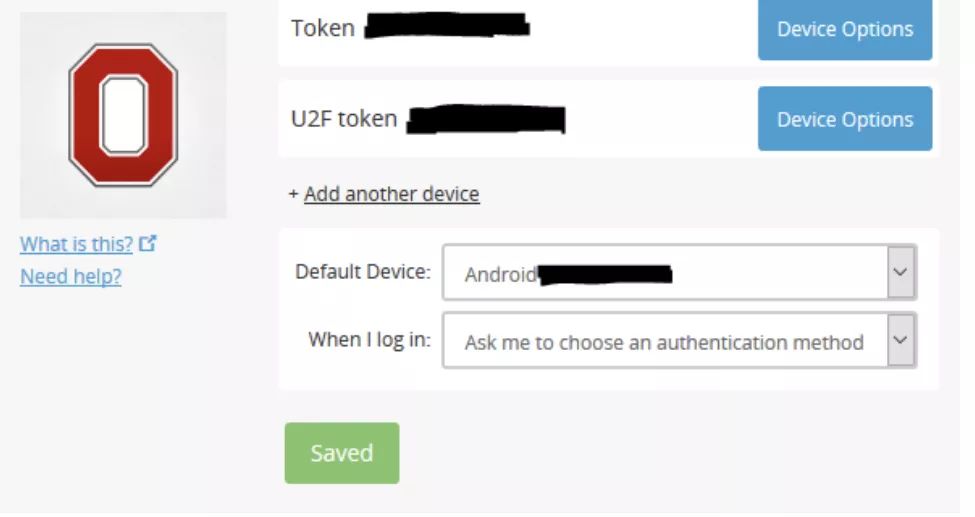The image size is (975, 517).
Task: Click the 'Token' device label
Action: pyautogui.click(x=322, y=28)
